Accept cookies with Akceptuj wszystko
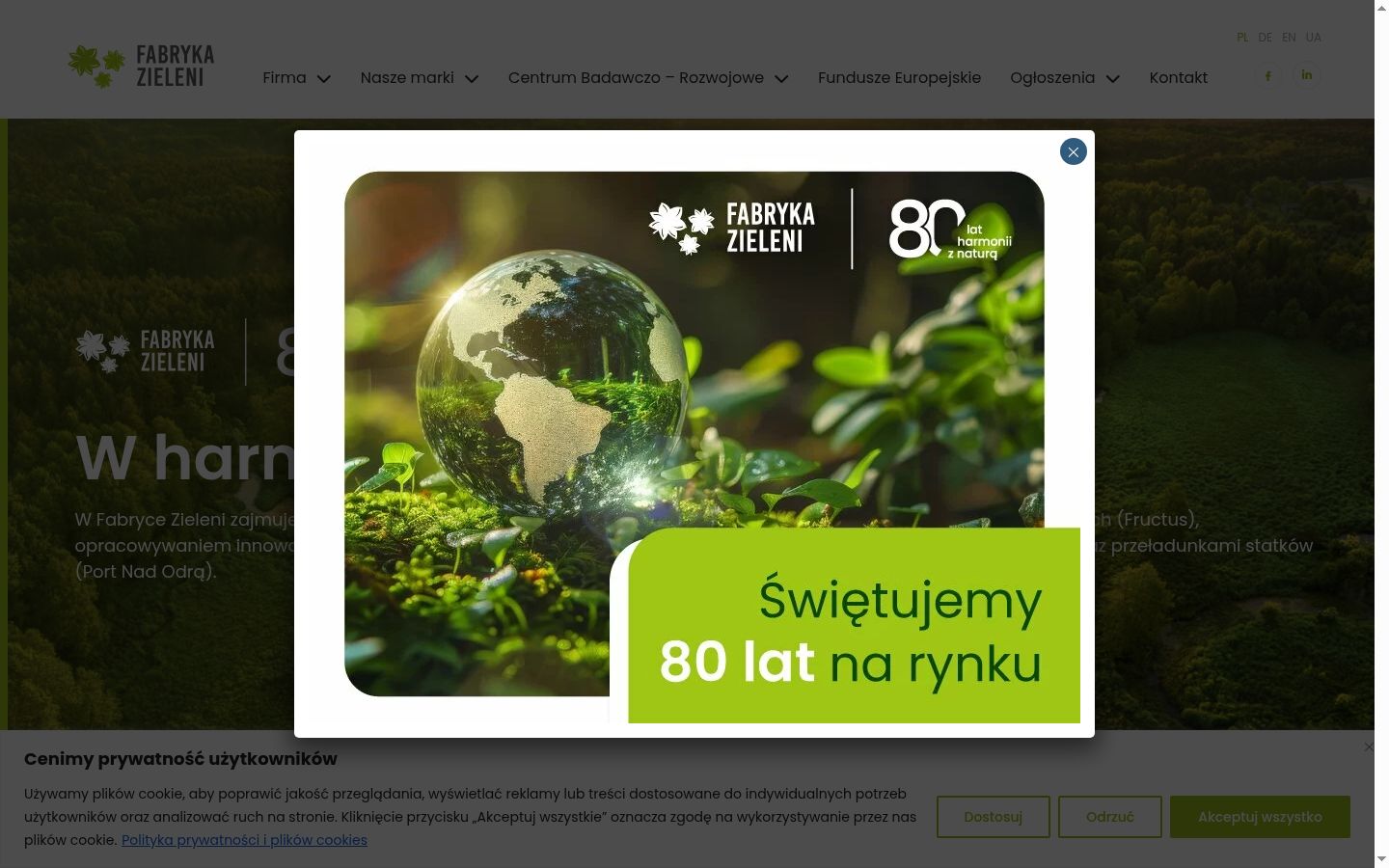Image resolution: width=1389 pixels, height=868 pixels. click(x=1260, y=817)
